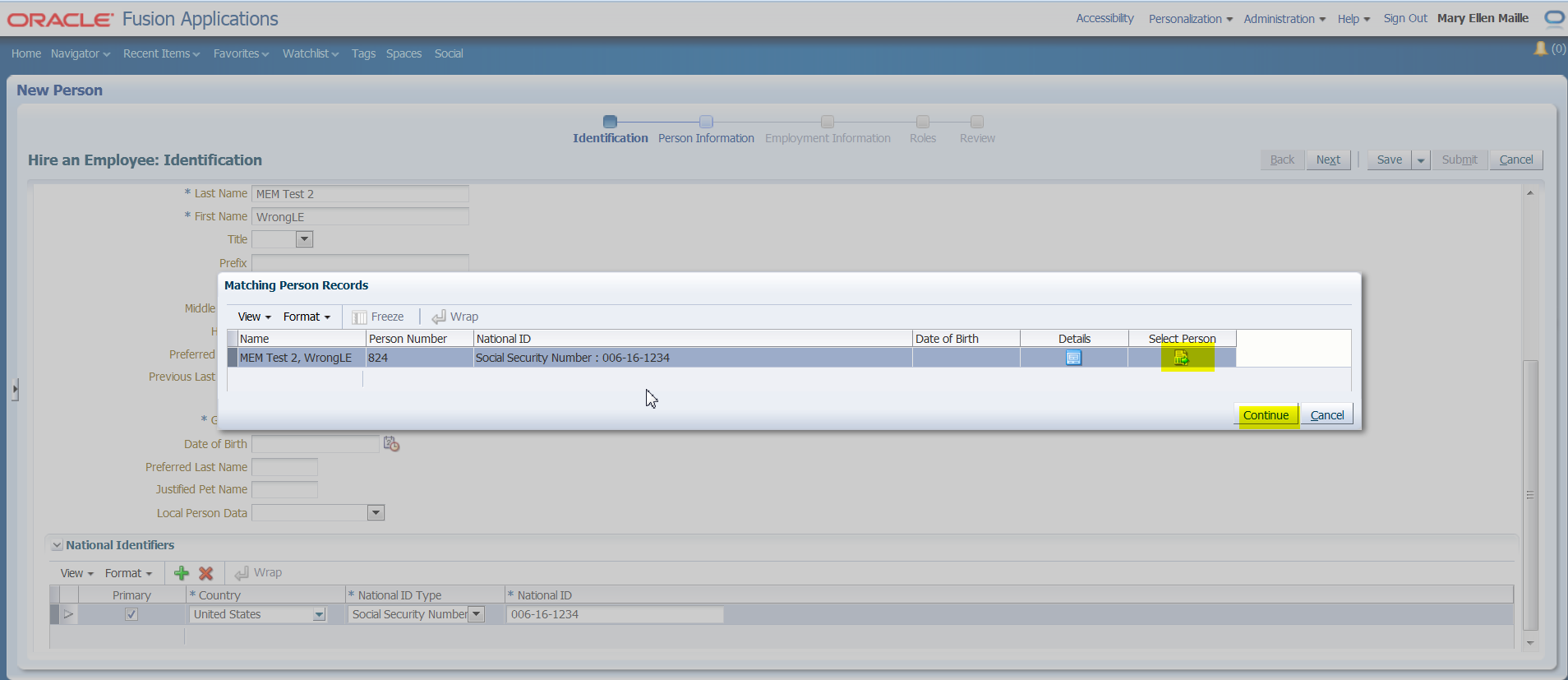Screen dimensions: 1568x680
Task: Delete the national identifier with the red X
Action: 206,573
